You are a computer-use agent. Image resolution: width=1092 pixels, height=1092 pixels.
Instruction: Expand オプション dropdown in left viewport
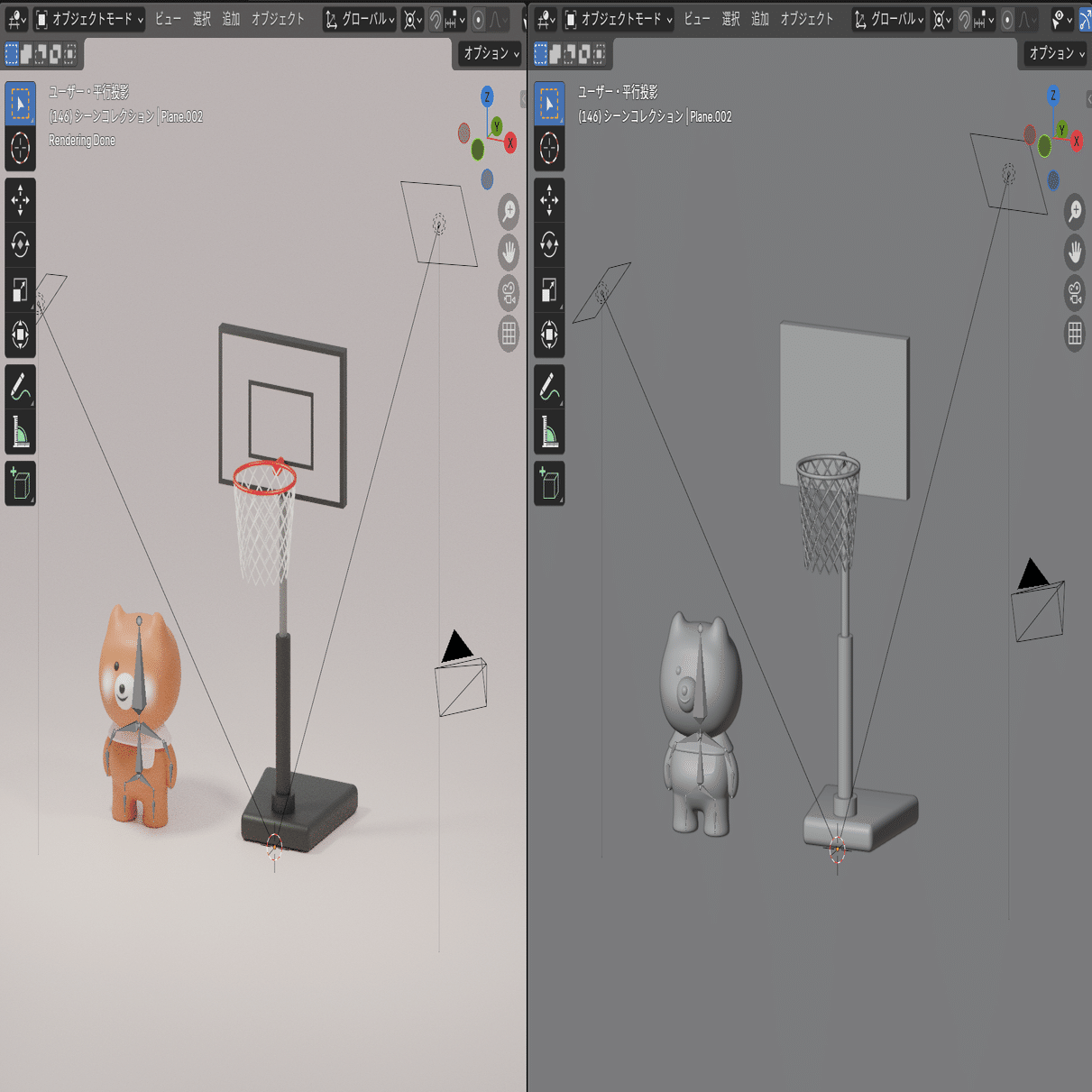[x=491, y=54]
